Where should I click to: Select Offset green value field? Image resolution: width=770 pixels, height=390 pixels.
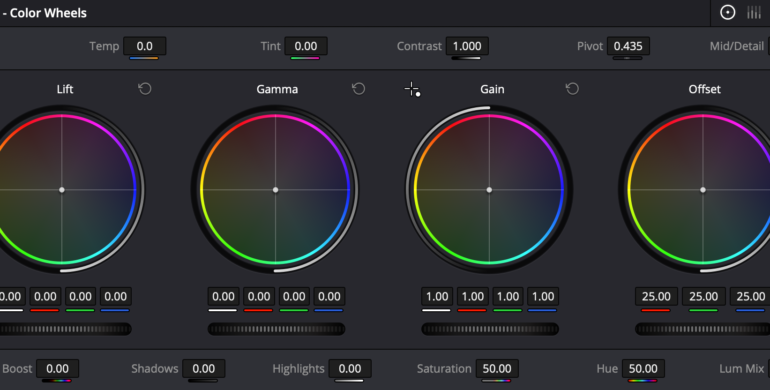[x=703, y=297]
